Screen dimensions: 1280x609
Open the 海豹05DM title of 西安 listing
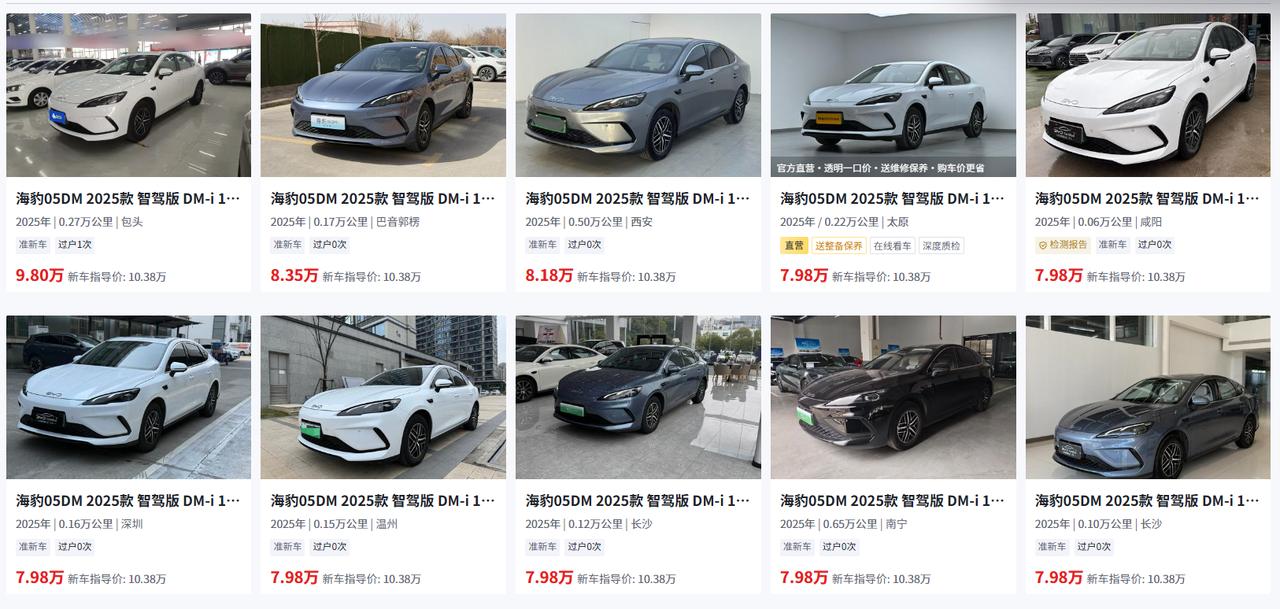[x=638, y=198]
